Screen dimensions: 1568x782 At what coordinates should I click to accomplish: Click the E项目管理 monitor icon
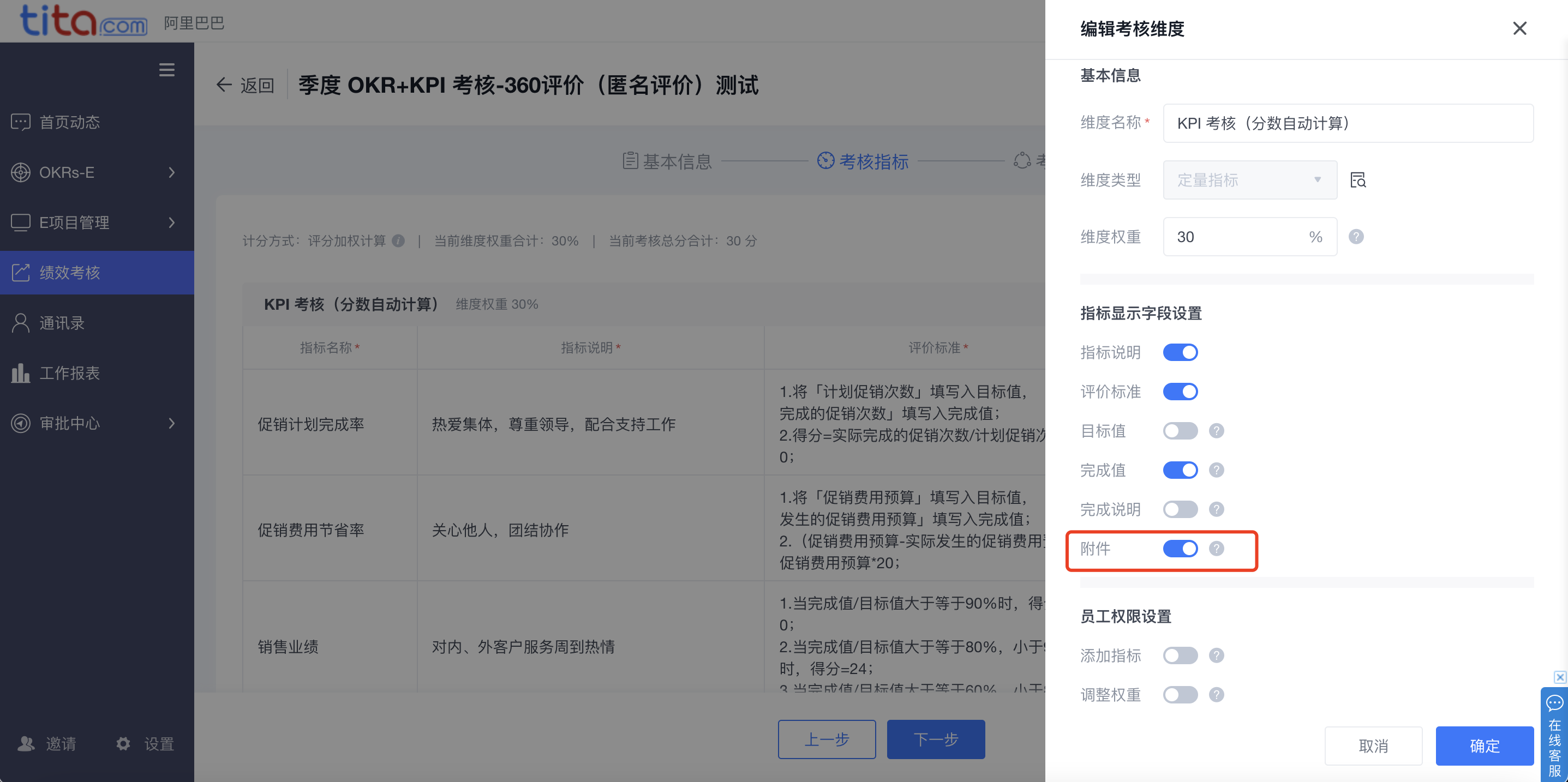click(x=21, y=222)
